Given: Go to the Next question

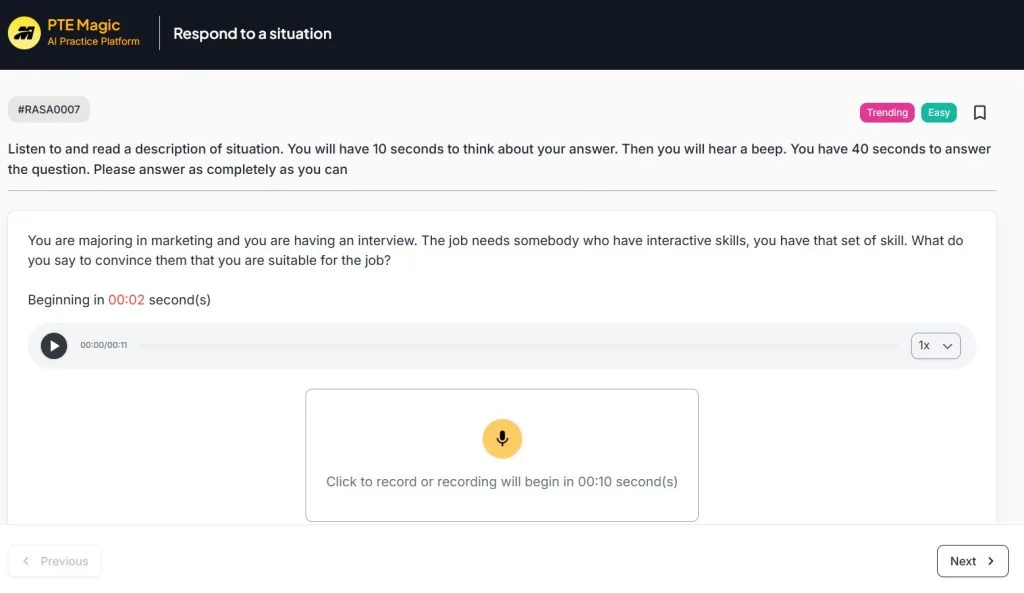Looking at the screenshot, I should pos(972,561).
